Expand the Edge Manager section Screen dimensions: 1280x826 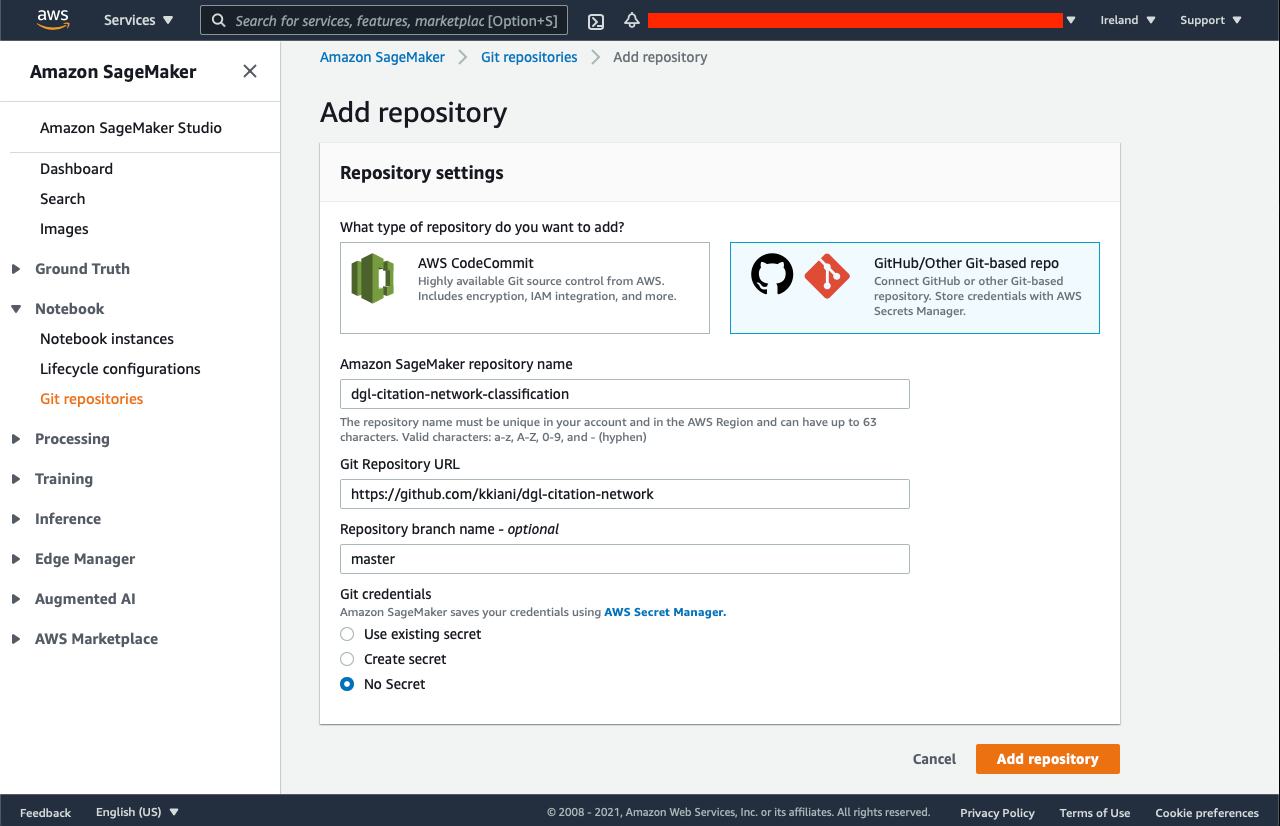16,559
